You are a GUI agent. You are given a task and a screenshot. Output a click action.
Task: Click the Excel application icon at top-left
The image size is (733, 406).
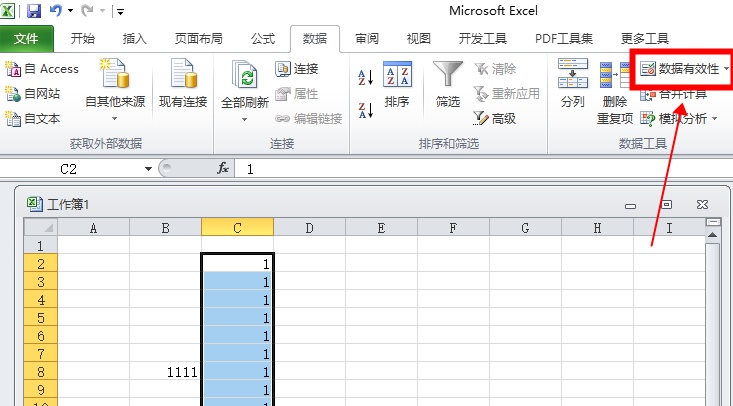[x=7, y=10]
